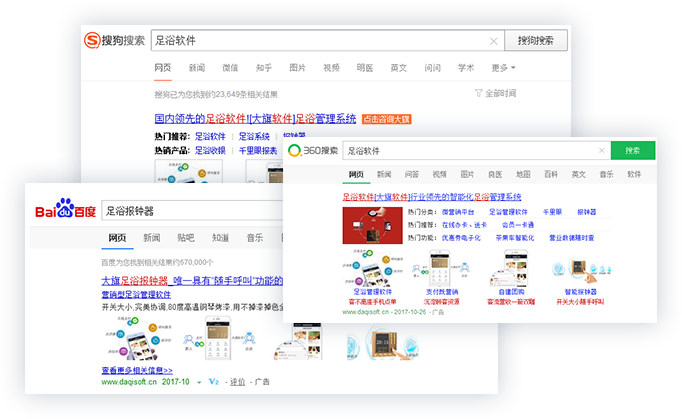Click orange 点击咨询大旗 badge in Sogou result
682x419 pixels.
click(385, 119)
